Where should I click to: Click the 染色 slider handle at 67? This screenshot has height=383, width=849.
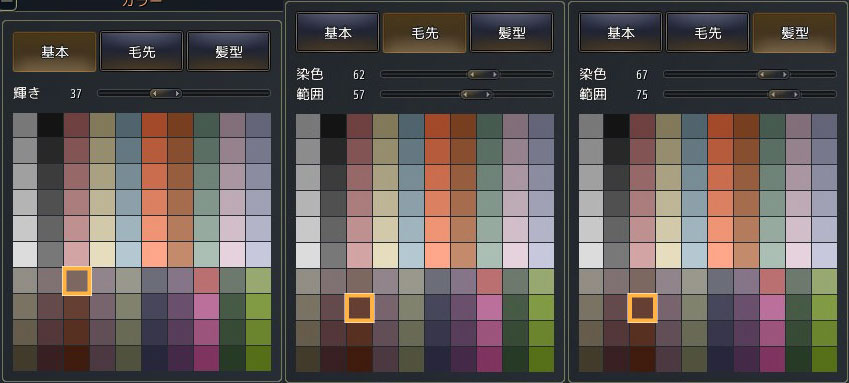tap(773, 74)
